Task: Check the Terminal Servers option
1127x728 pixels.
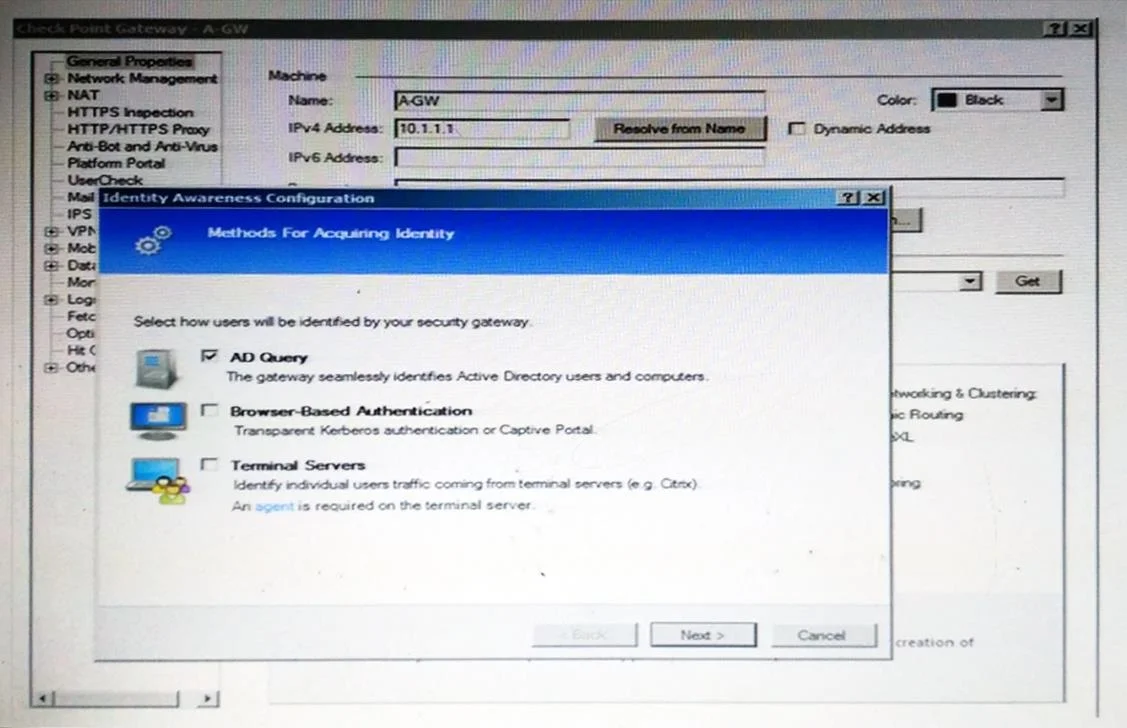Action: tap(209, 464)
